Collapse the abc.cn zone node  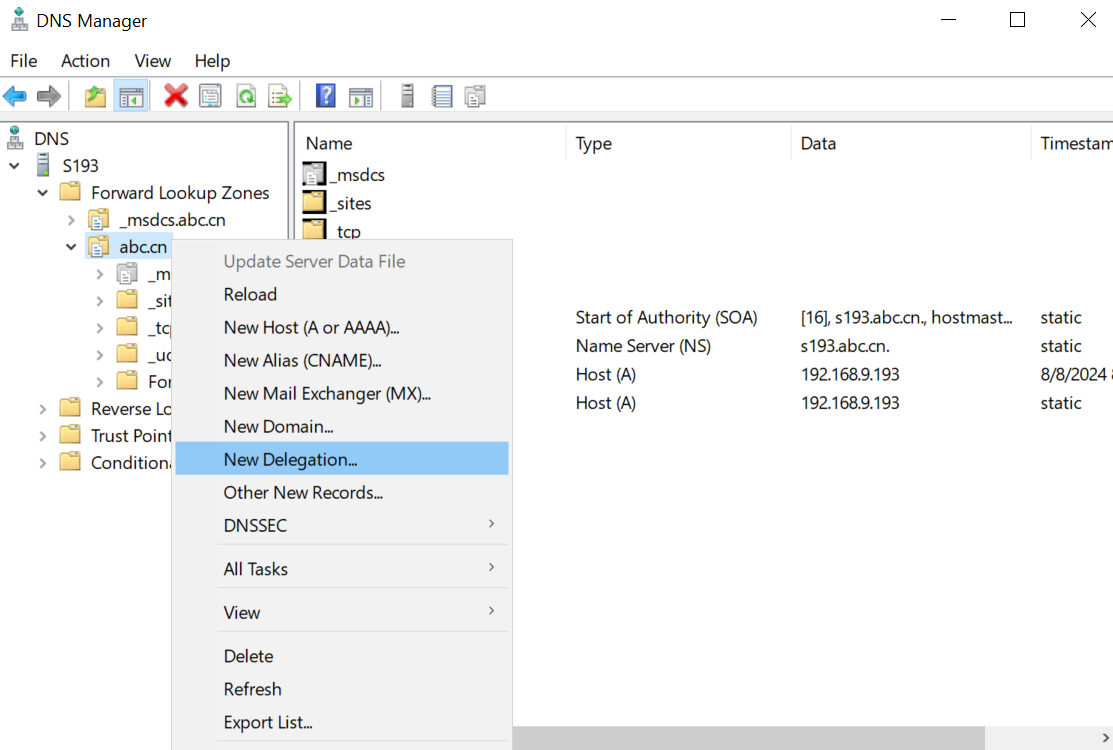tap(71, 247)
